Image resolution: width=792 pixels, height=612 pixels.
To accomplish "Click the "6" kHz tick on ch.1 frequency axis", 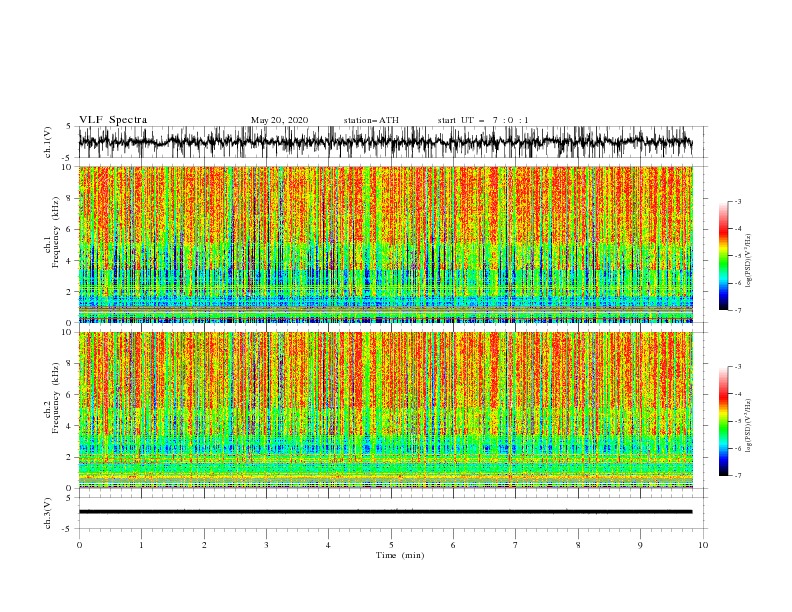I will (x=71, y=230).
